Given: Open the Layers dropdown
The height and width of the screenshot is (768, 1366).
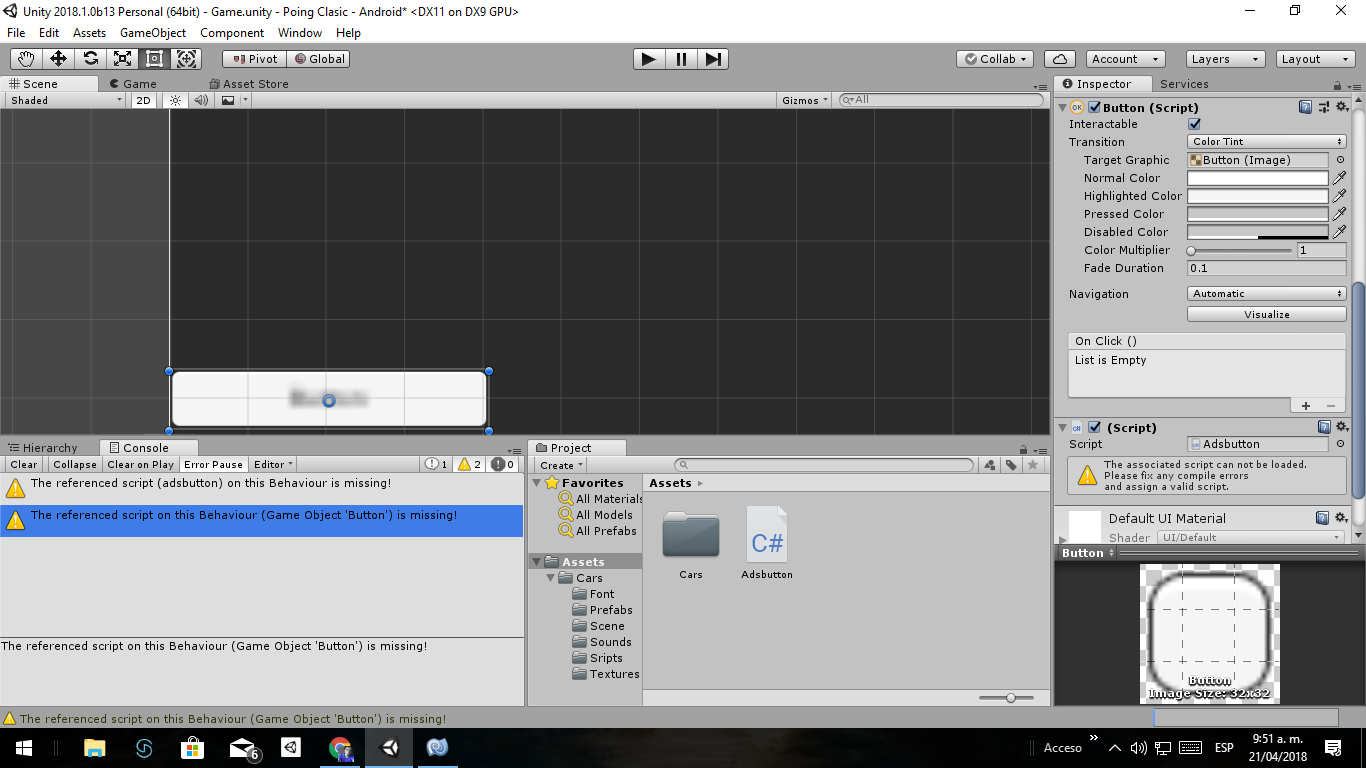Looking at the screenshot, I should (x=1225, y=59).
